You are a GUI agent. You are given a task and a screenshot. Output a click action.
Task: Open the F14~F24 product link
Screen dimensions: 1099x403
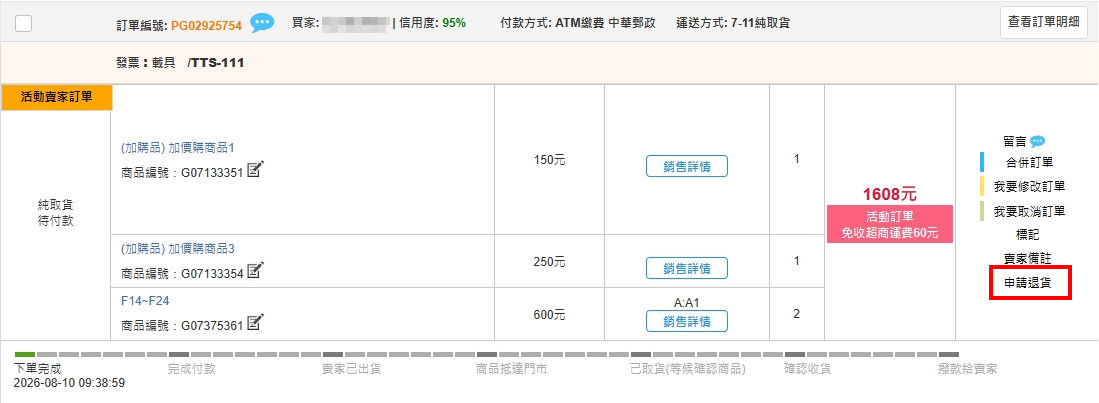pos(145,301)
